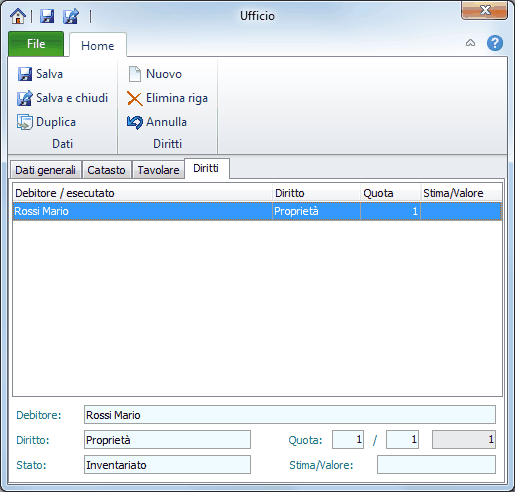515x492 pixels.
Task: Sort by the Stima/Valore column header
Action: (461, 193)
